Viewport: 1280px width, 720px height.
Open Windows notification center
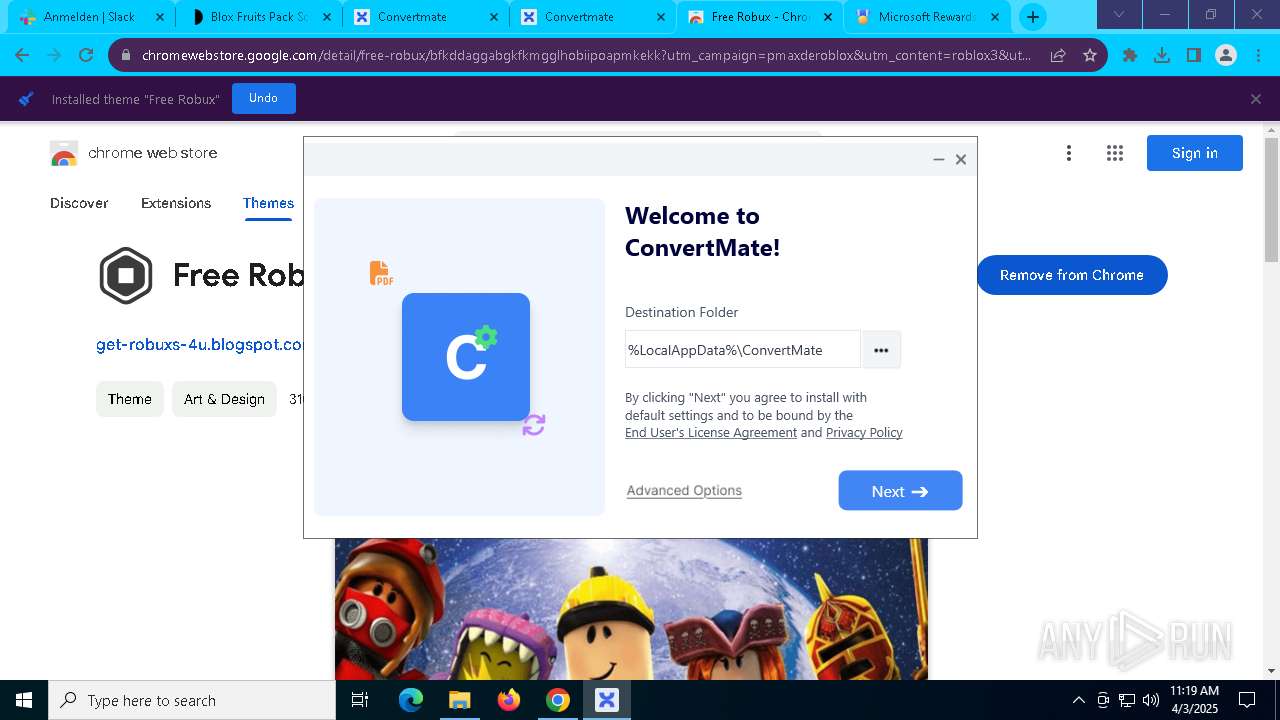pyautogui.click(x=1247, y=700)
